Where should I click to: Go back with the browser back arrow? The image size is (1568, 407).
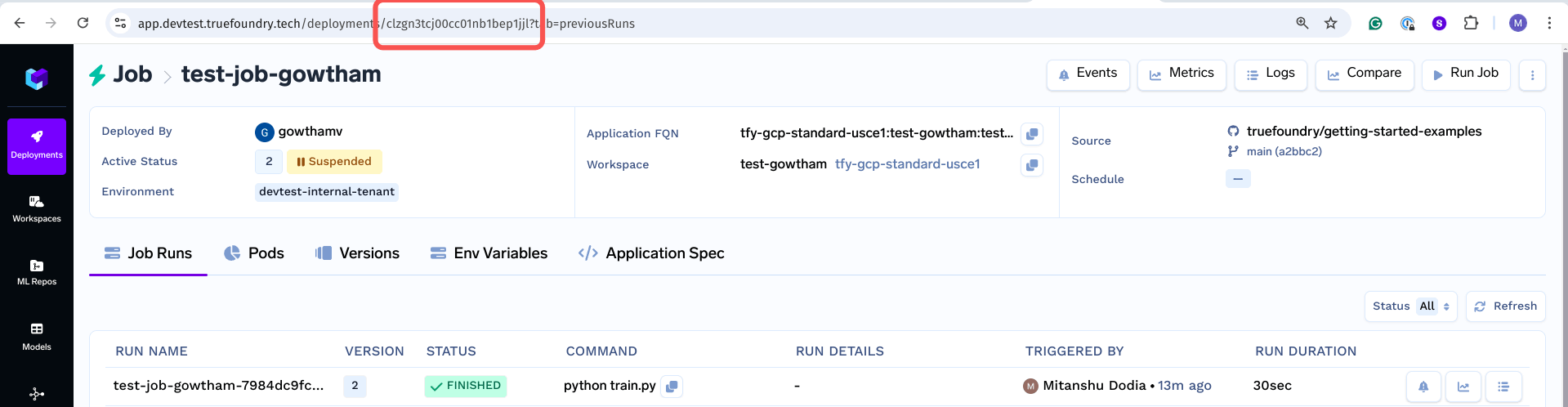click(20, 23)
